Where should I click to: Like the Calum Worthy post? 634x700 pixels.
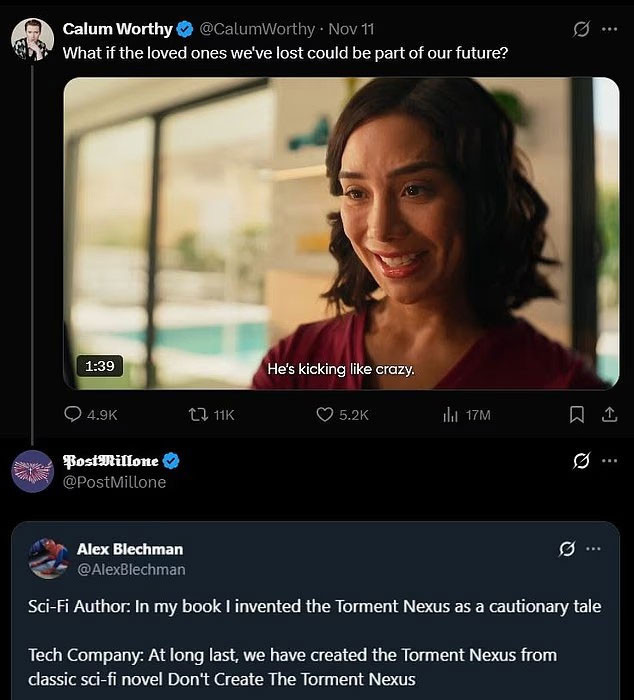325,414
